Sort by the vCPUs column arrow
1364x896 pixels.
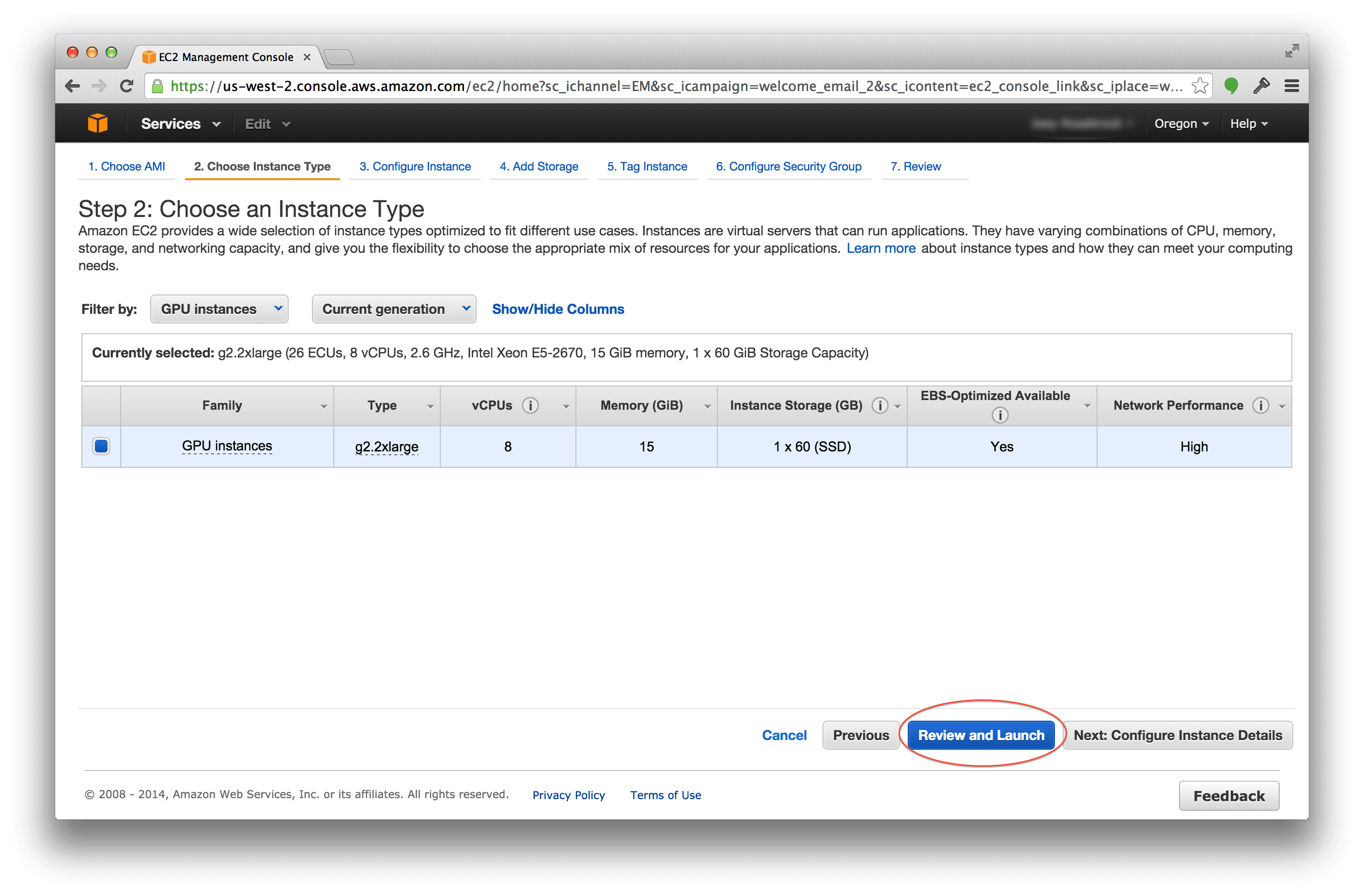(x=566, y=407)
